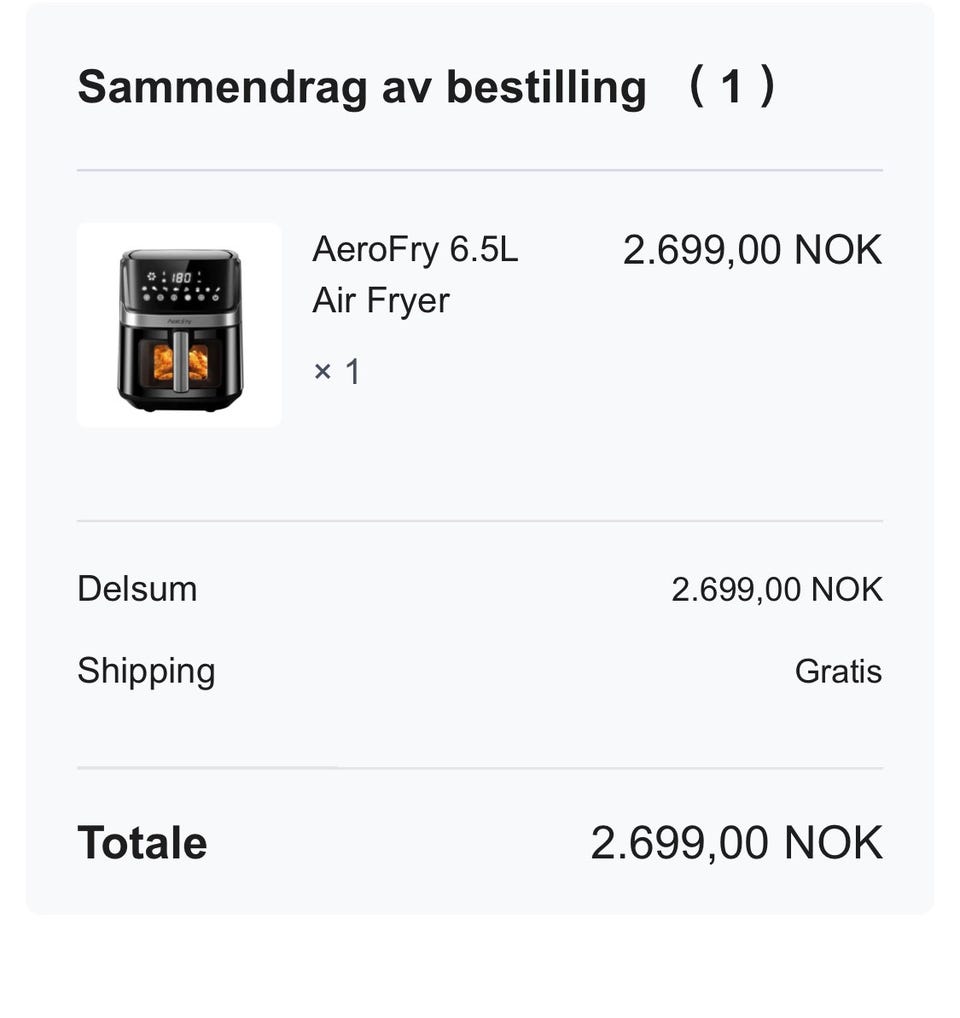This screenshot has width=960, height=1018.
Task: Click the "Air Fryer" text line
Action: [x=381, y=300]
